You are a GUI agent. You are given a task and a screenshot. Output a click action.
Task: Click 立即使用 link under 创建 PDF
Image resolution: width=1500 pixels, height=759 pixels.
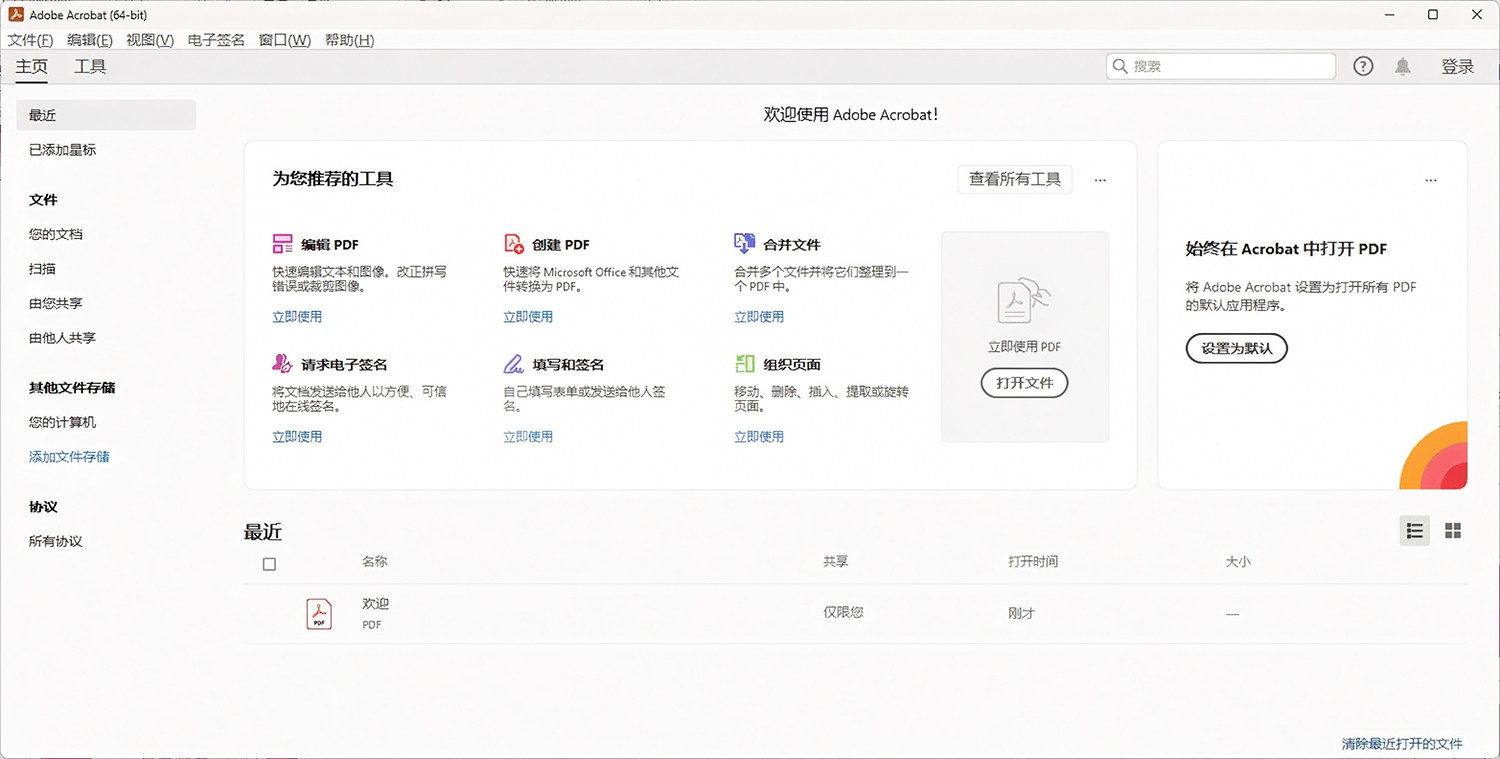coord(528,317)
